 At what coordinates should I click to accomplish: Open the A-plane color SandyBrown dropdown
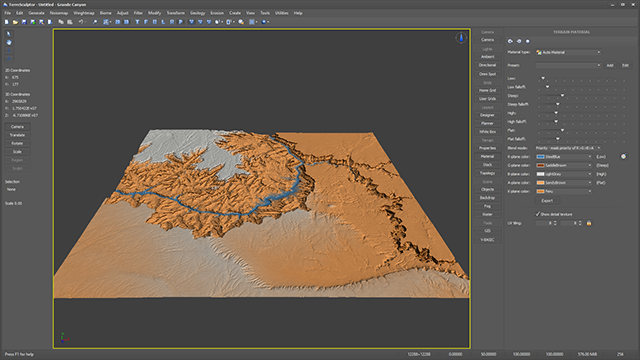click(564, 183)
